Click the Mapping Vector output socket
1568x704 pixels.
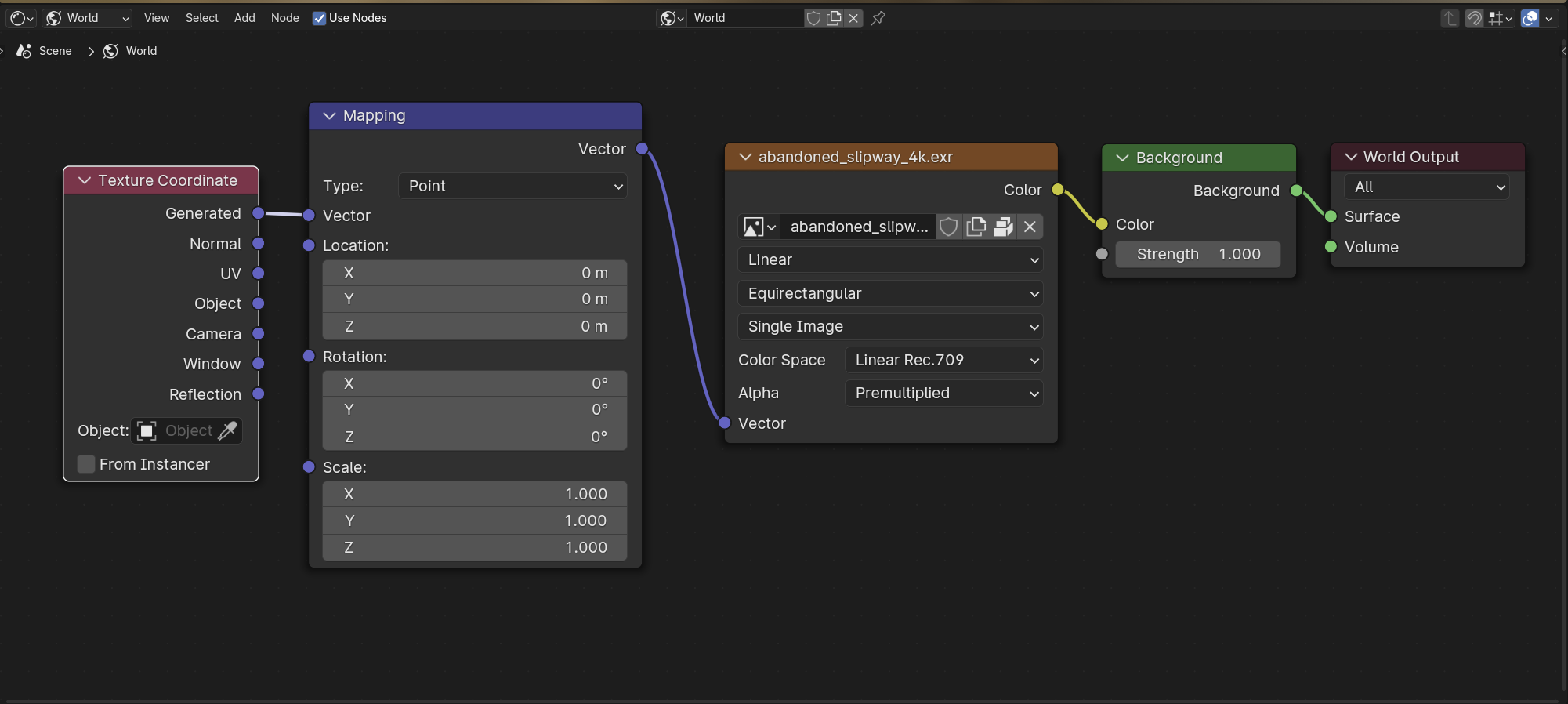(642, 149)
